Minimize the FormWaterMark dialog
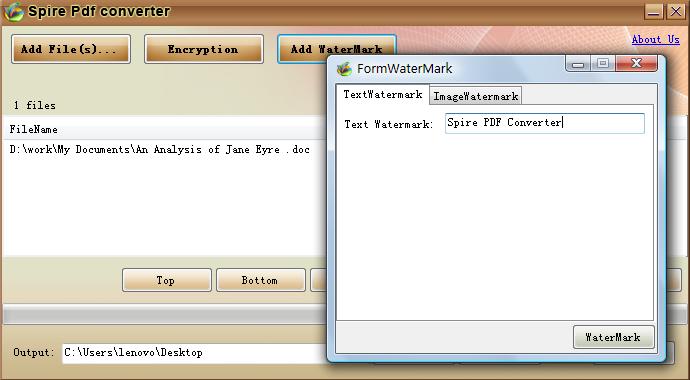The height and width of the screenshot is (380, 690). [x=578, y=64]
